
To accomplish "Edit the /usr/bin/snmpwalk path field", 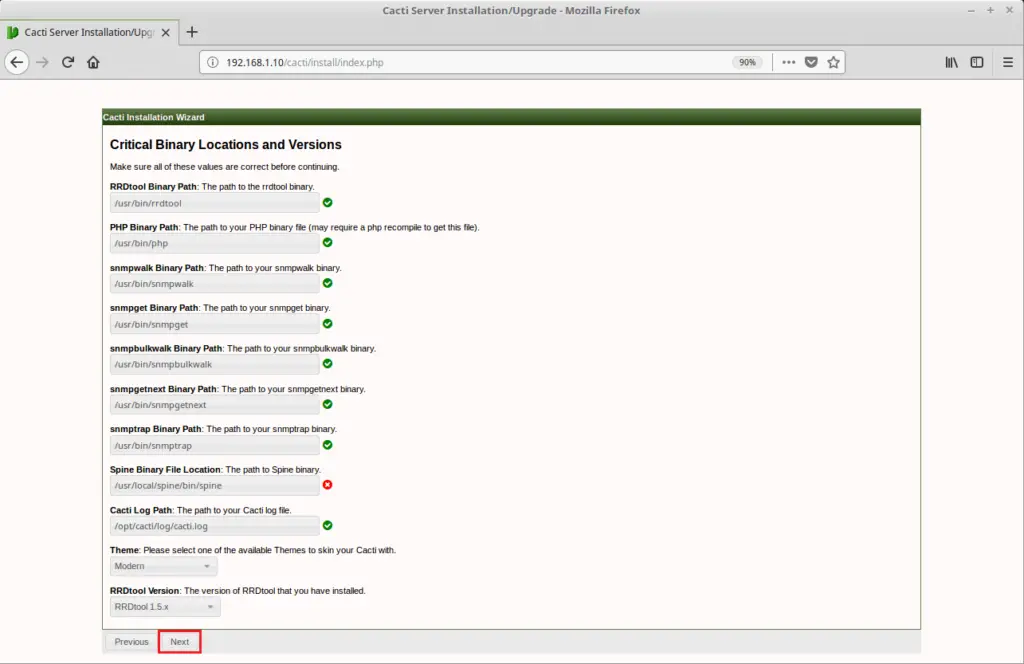I will point(214,283).
